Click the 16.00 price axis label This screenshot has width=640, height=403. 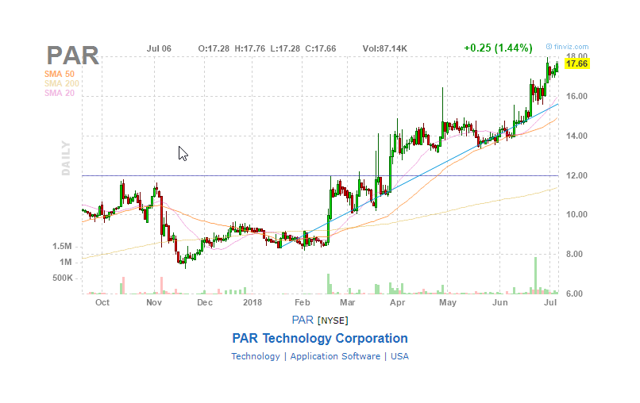pyautogui.click(x=577, y=96)
